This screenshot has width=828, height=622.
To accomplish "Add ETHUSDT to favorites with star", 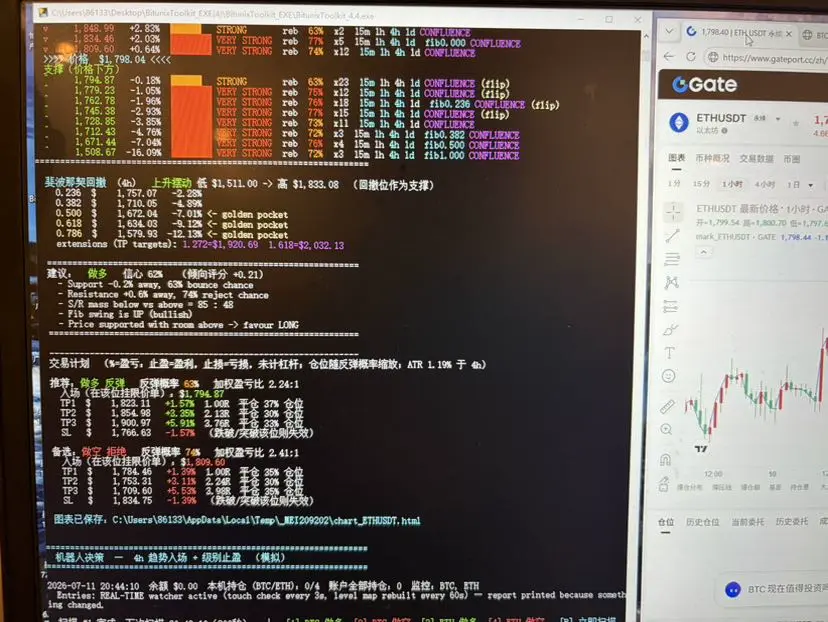I will (x=795, y=124).
